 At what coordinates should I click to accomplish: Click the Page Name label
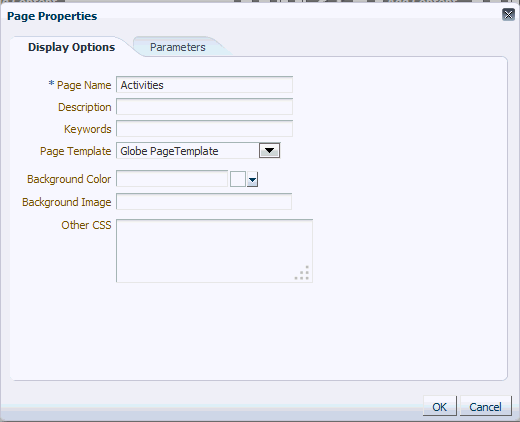coord(84,85)
